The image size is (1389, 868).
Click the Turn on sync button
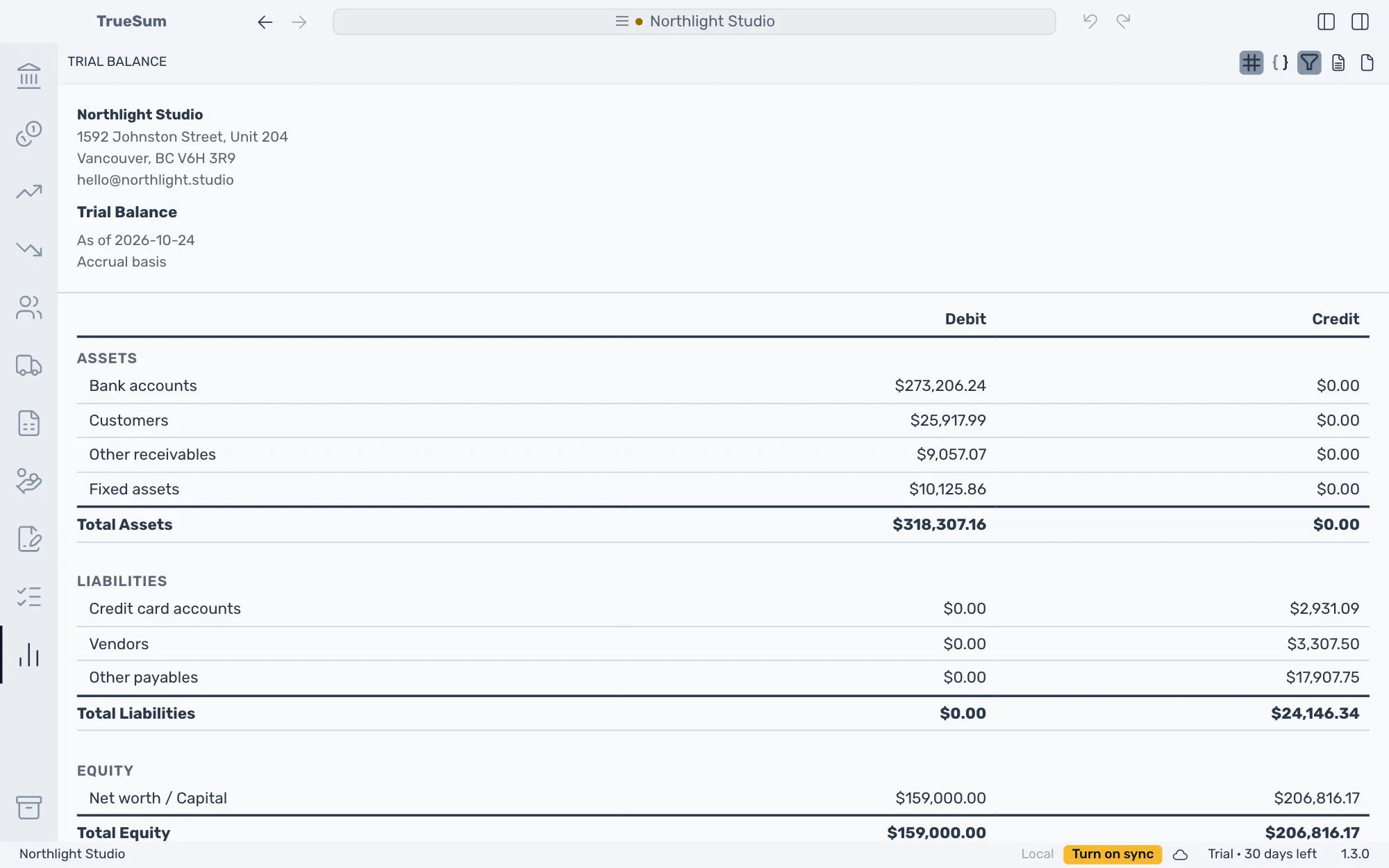pyautogui.click(x=1113, y=854)
